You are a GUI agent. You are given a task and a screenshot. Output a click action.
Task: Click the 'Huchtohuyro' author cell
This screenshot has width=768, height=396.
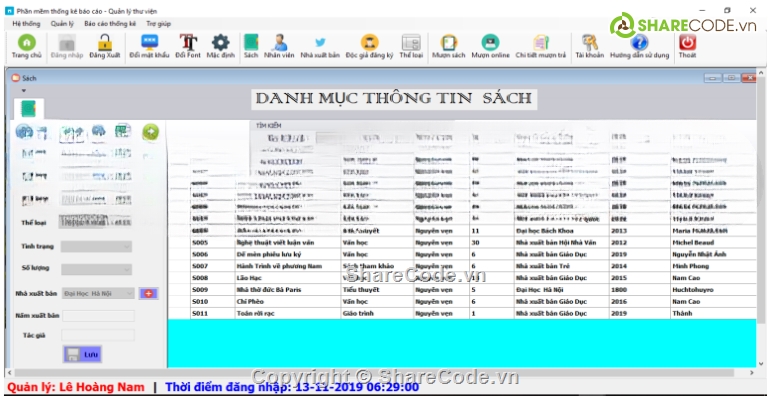713,290
